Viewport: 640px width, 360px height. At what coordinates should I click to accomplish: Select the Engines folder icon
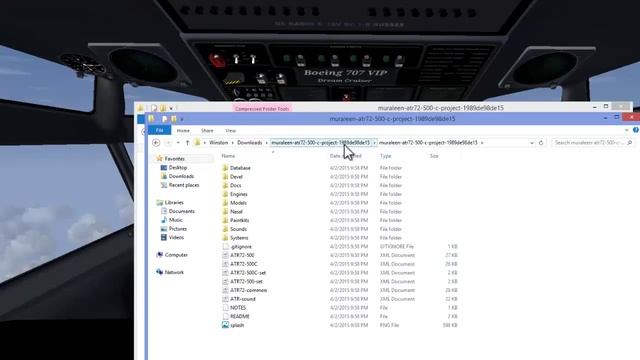click(225, 194)
